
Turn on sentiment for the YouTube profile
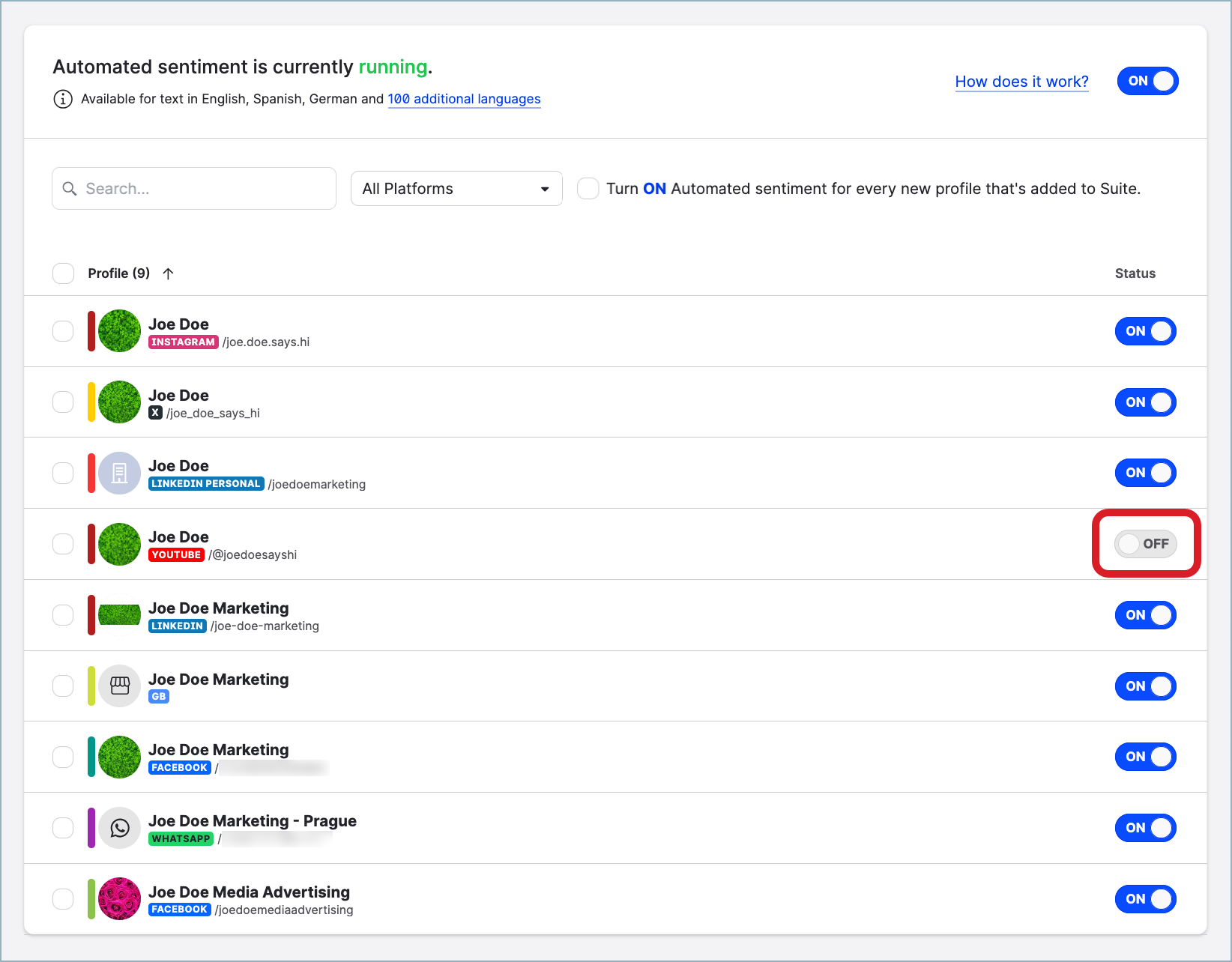click(x=1145, y=544)
